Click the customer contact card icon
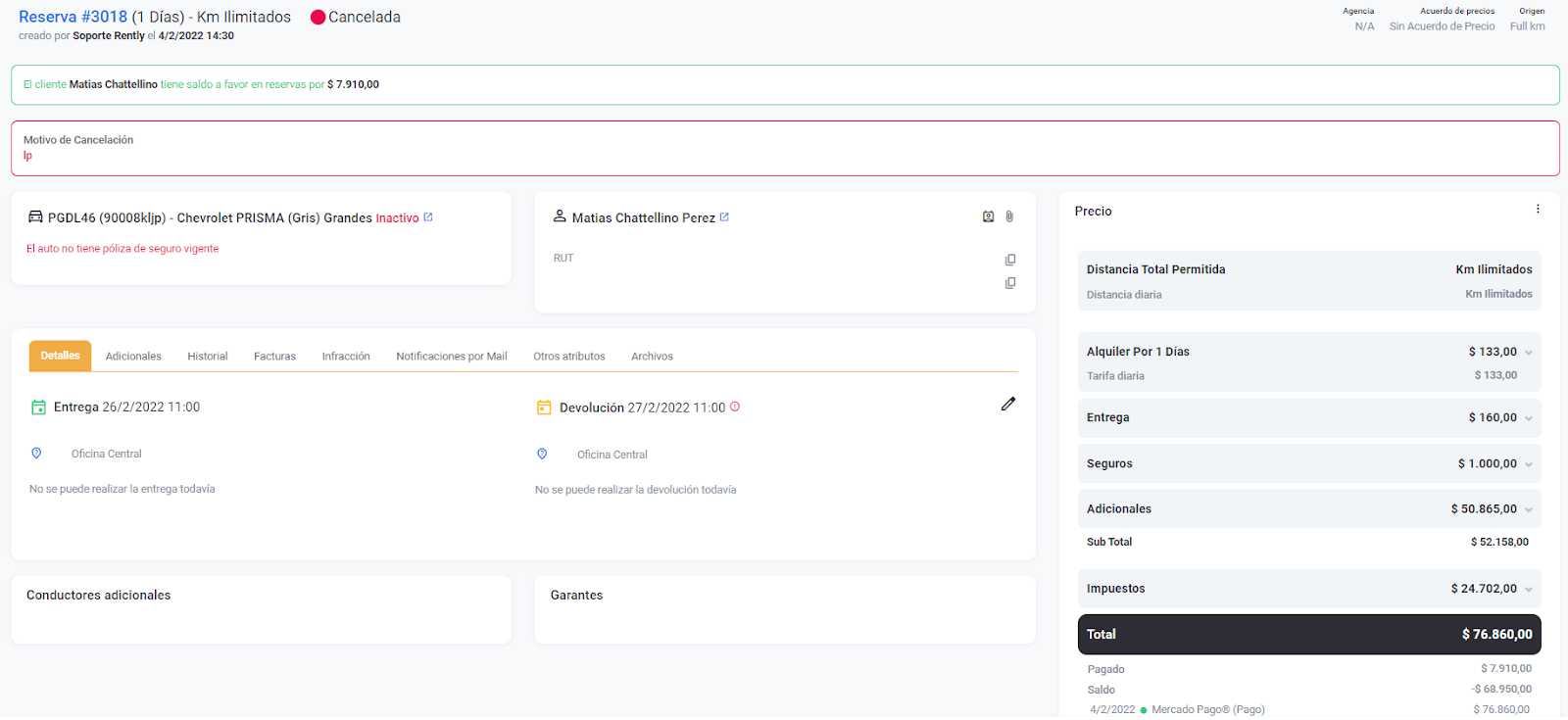This screenshot has height=720, width=1568. pos(988,216)
